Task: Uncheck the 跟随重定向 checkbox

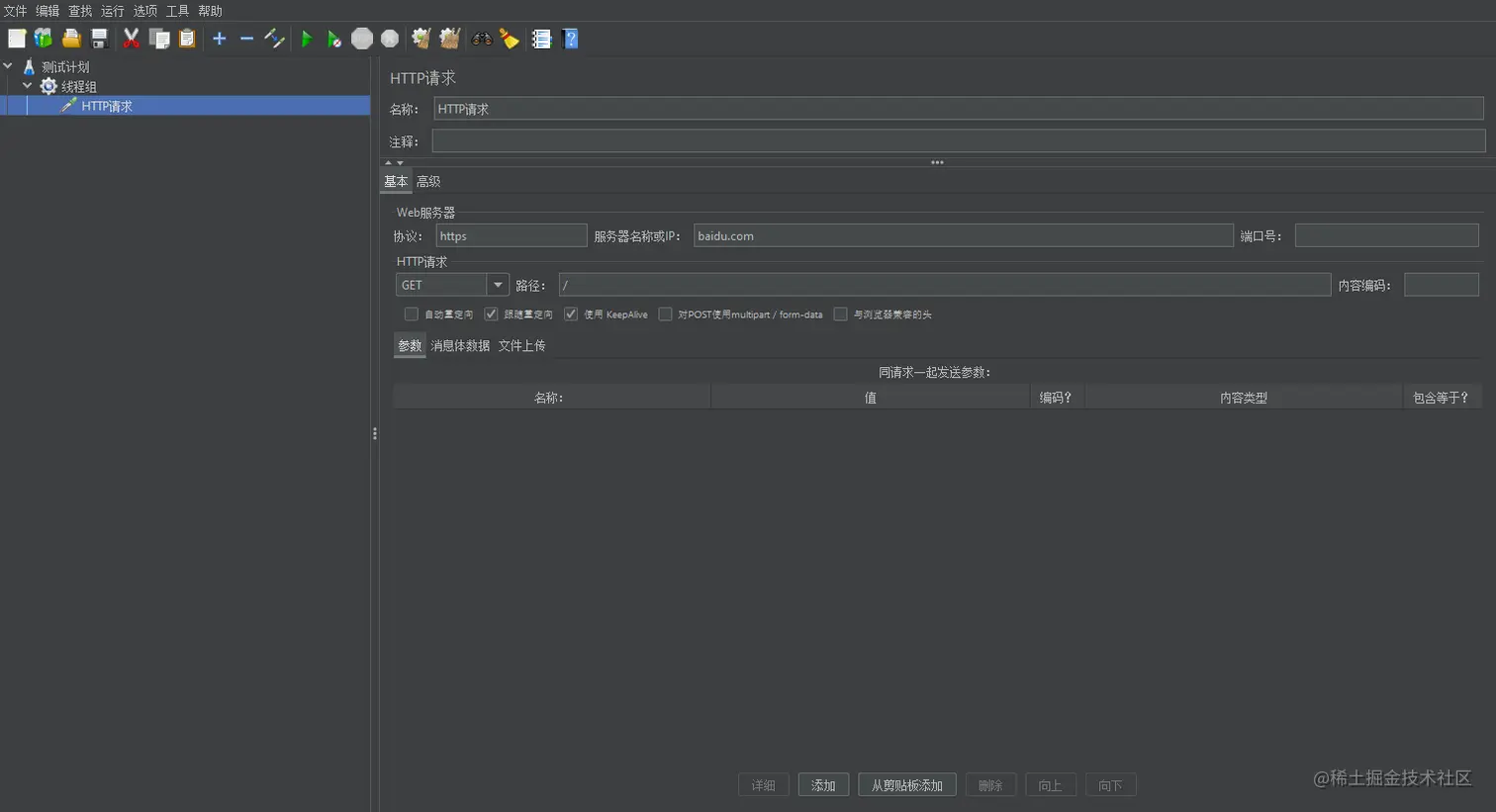Action: 491,315
